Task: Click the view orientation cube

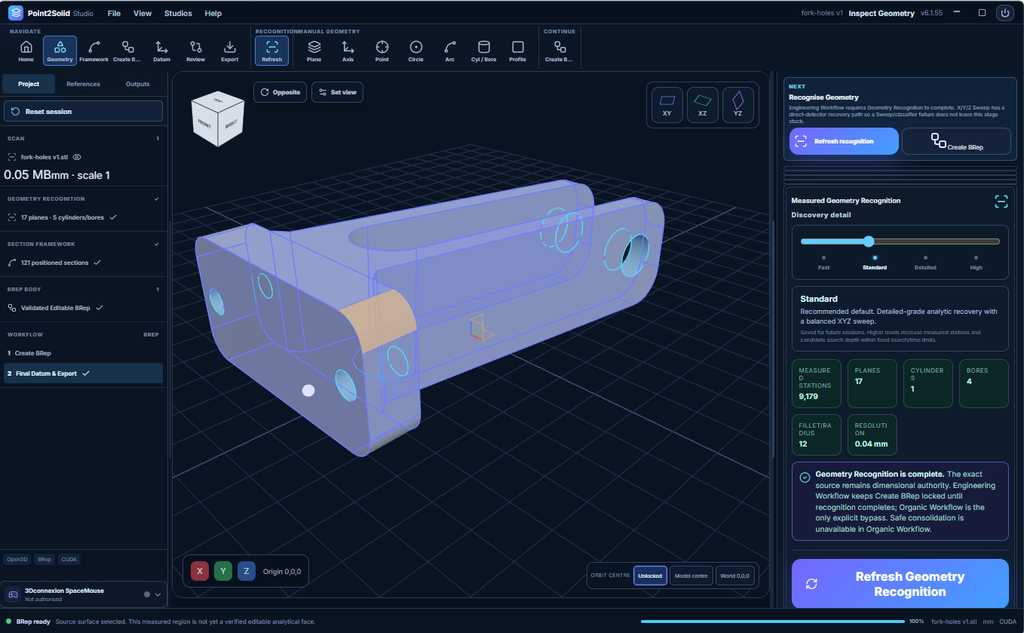Action: (218, 118)
